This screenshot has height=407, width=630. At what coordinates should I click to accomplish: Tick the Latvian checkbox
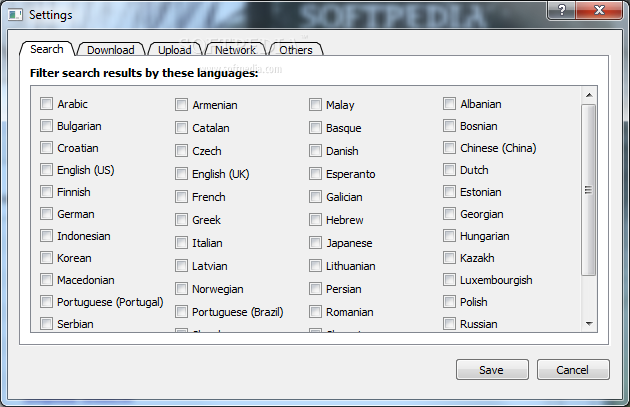coord(181,266)
